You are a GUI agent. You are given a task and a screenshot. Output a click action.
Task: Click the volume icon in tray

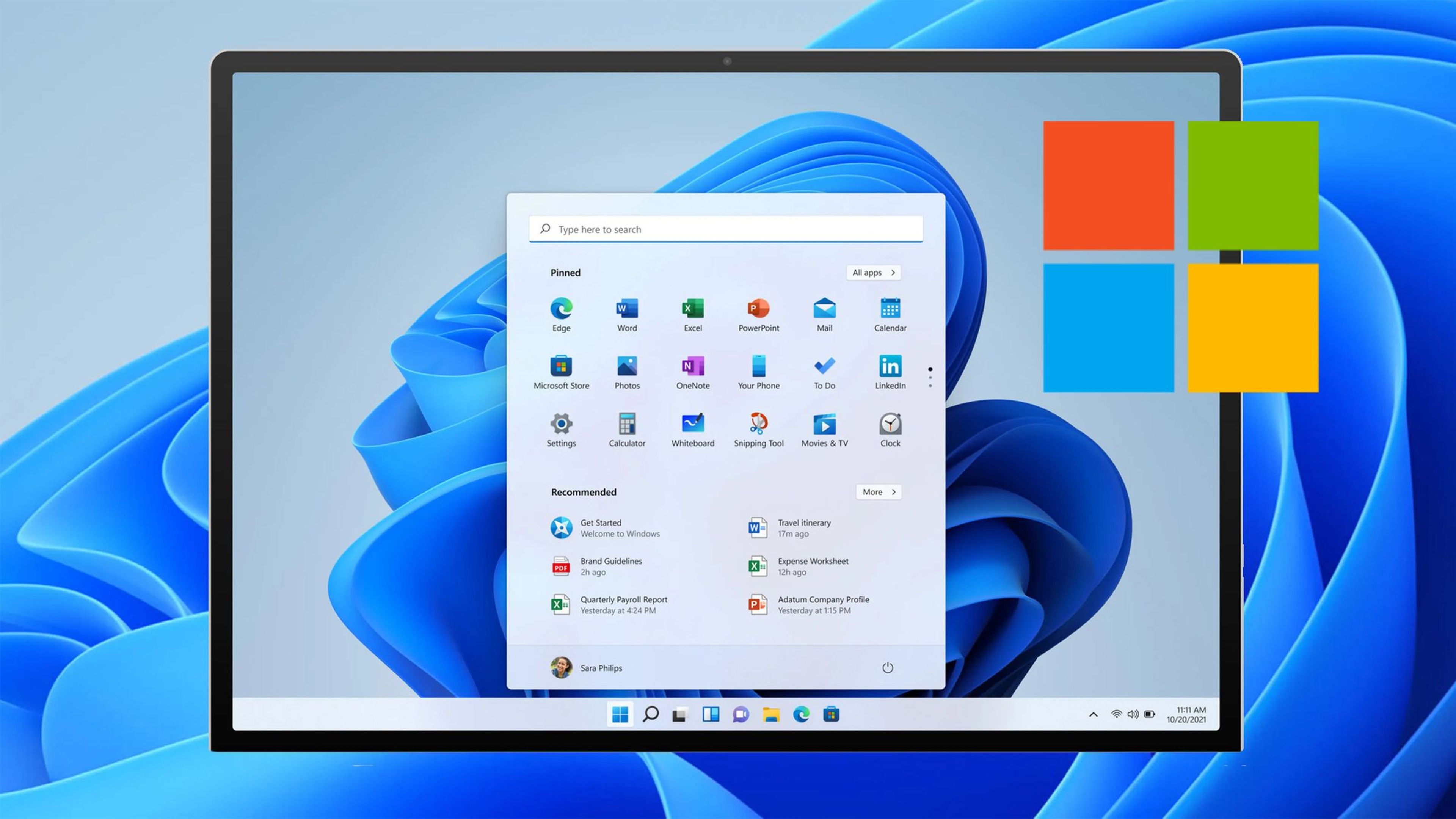[x=1133, y=714]
